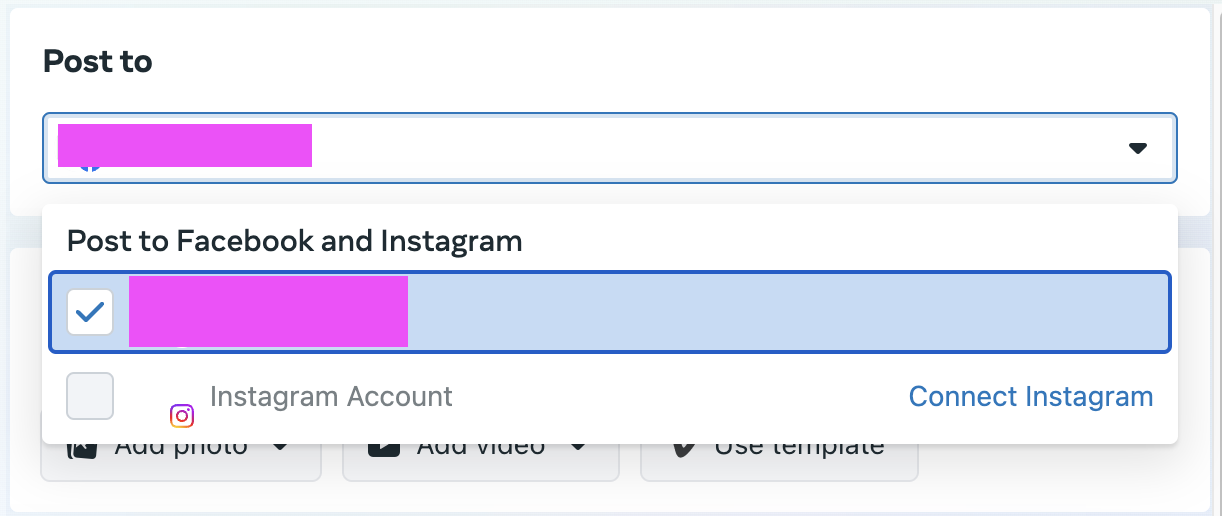The height and width of the screenshot is (516, 1222).
Task: Uncheck the selected Facebook page checkbox
Action: (x=90, y=312)
